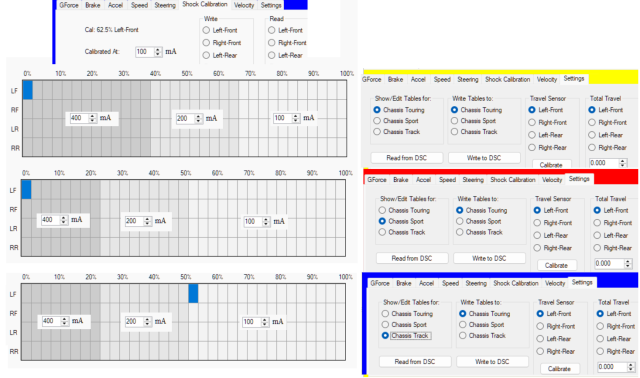Viewport: 640px width, 378px height.
Task: Click highlighted blue LF cell in bottom grid
Action: click(193, 294)
